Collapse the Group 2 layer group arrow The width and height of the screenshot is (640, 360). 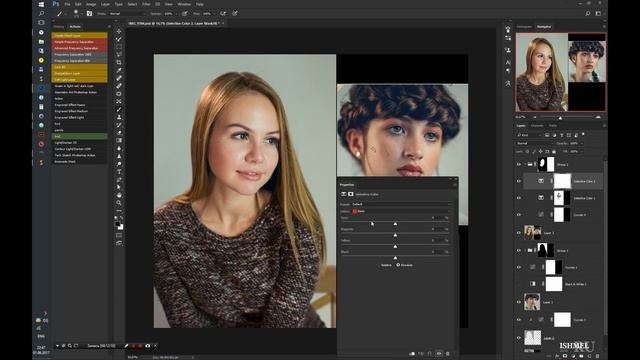coord(525,164)
